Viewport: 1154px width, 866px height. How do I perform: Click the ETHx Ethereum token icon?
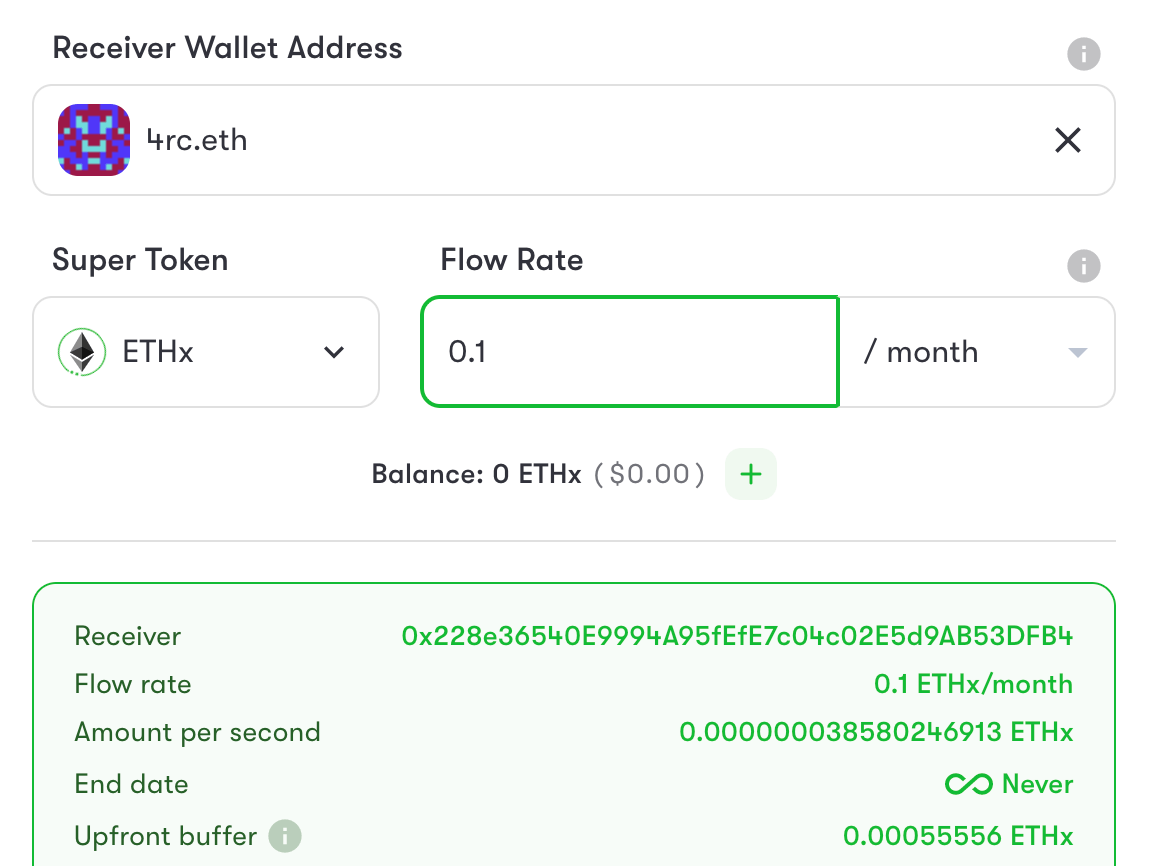click(x=82, y=352)
